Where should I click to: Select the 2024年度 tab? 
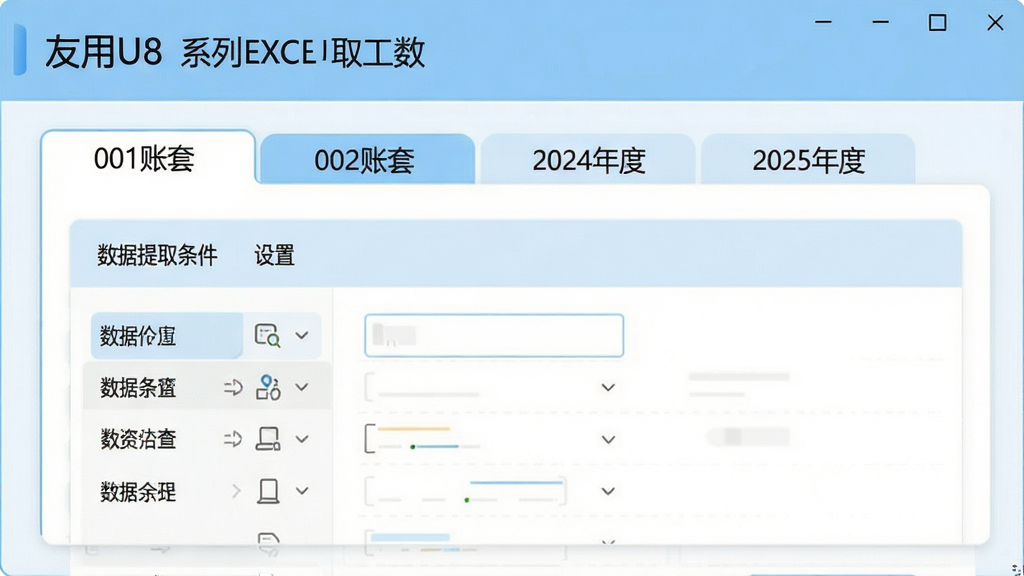[x=588, y=159]
